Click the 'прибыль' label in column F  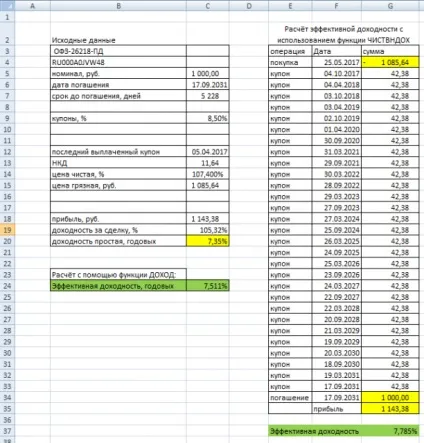(x=336, y=409)
